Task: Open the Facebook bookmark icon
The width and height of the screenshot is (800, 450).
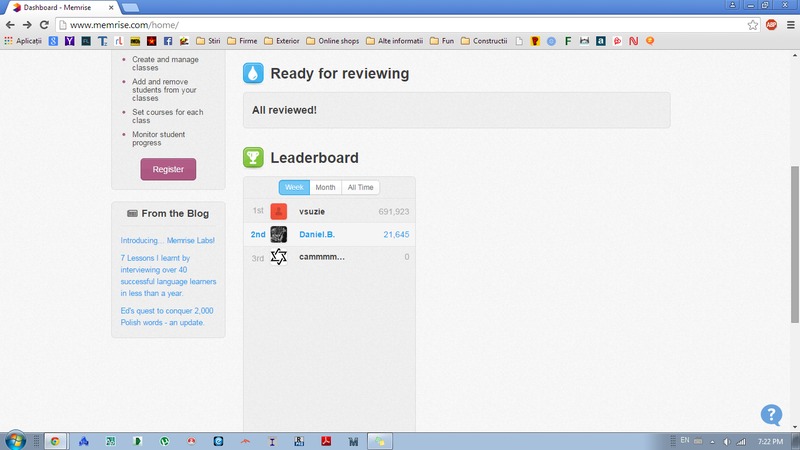Action: point(168,41)
